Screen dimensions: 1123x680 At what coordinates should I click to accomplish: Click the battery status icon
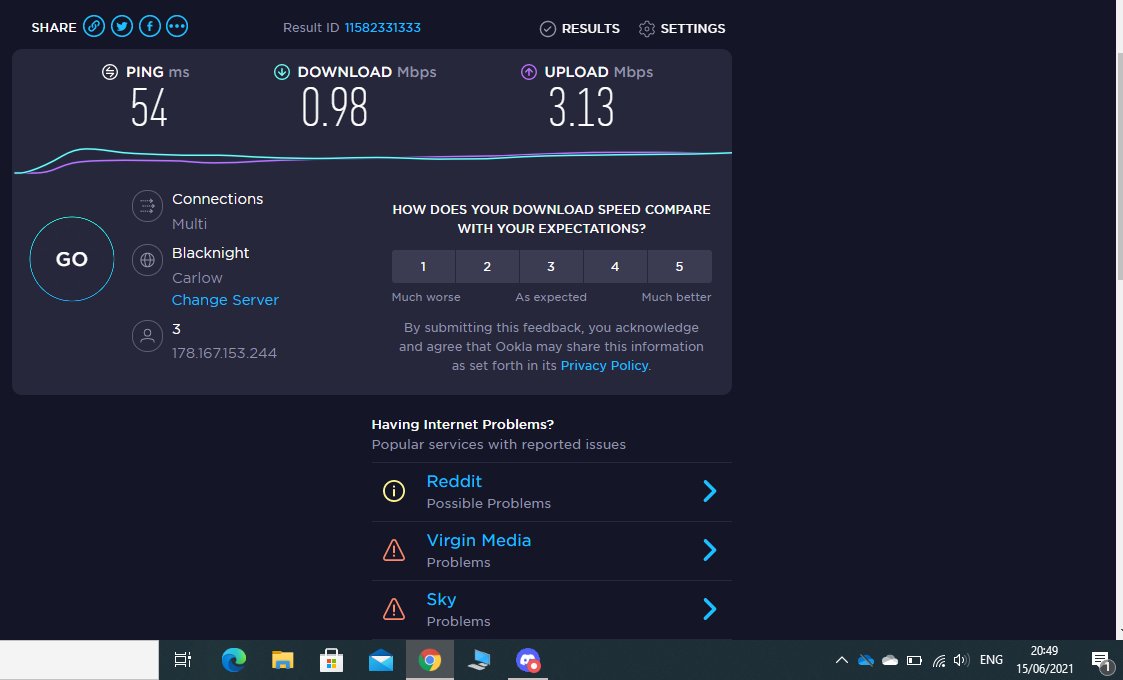(914, 660)
